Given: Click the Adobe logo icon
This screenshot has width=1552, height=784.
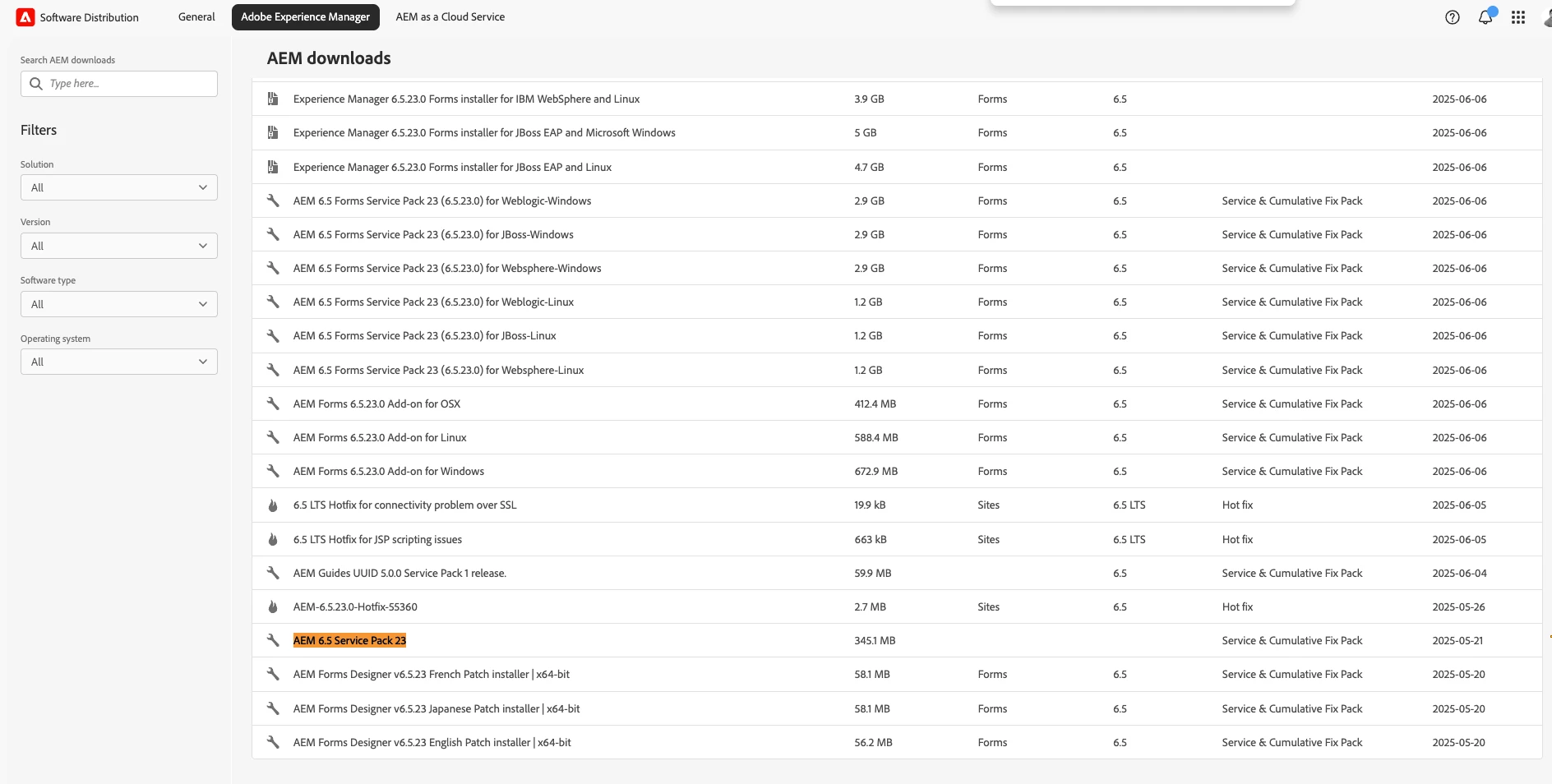Looking at the screenshot, I should pyautogui.click(x=25, y=17).
